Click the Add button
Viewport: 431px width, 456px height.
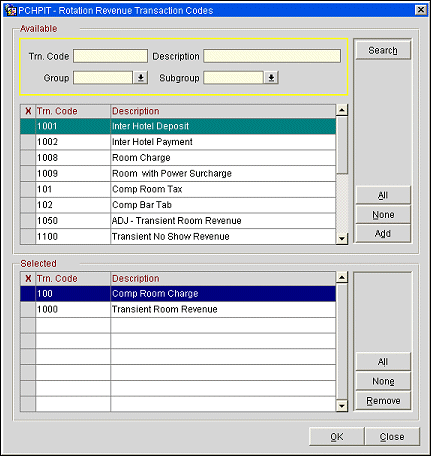coord(383,233)
